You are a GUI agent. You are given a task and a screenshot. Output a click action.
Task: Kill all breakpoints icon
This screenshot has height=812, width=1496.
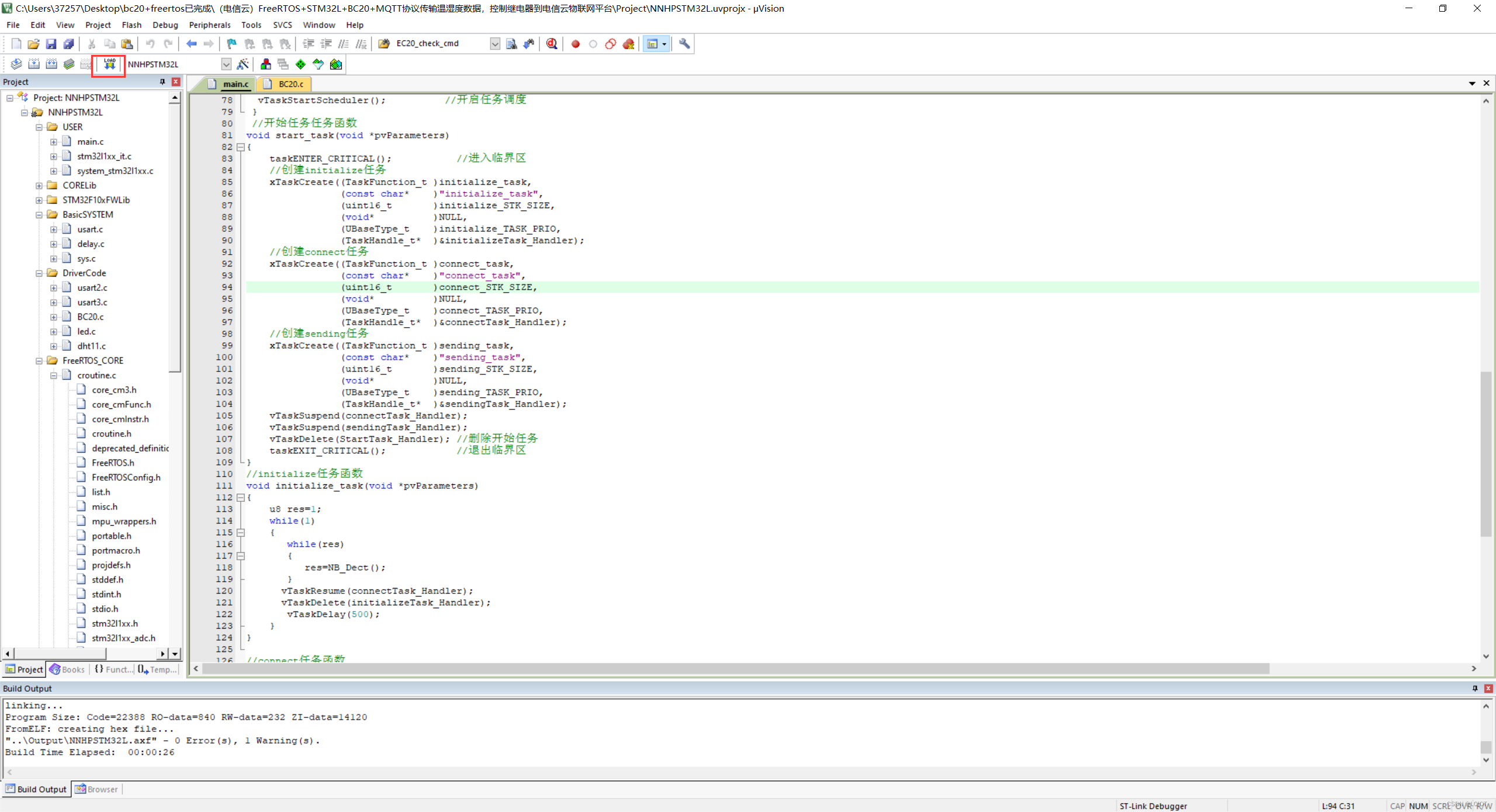[x=628, y=44]
